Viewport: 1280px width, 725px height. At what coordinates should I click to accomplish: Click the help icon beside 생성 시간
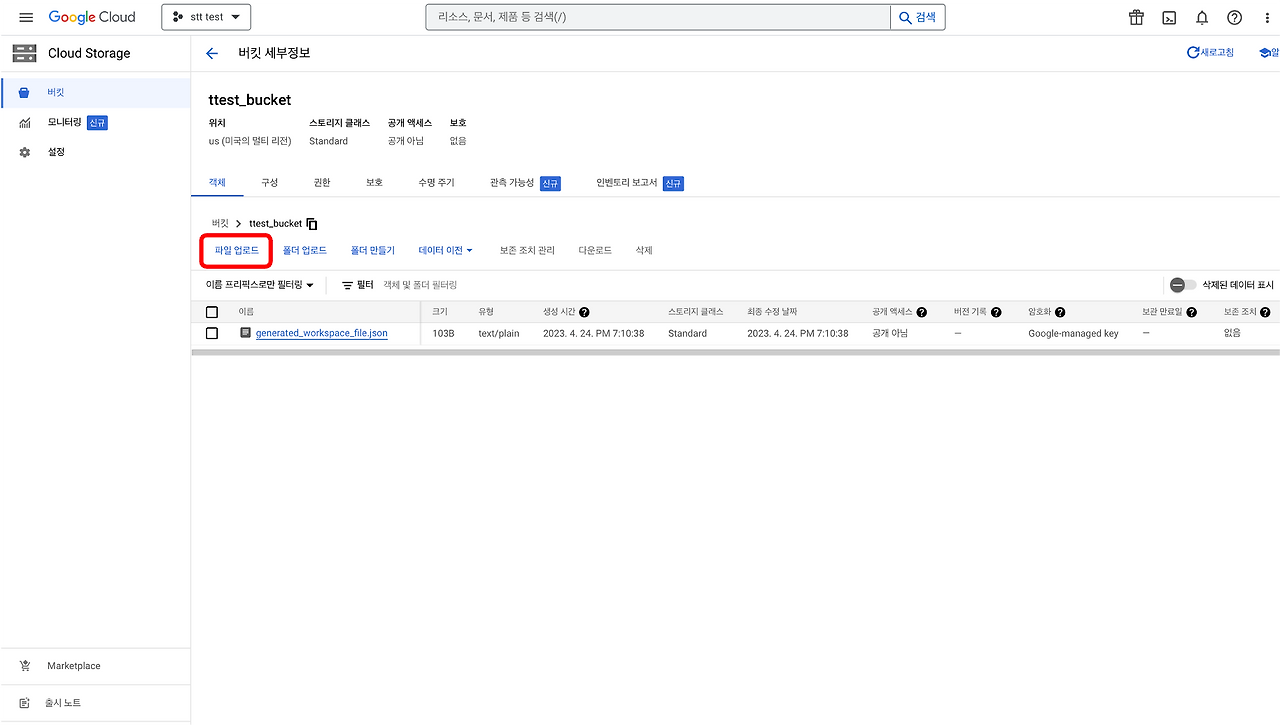point(584,312)
